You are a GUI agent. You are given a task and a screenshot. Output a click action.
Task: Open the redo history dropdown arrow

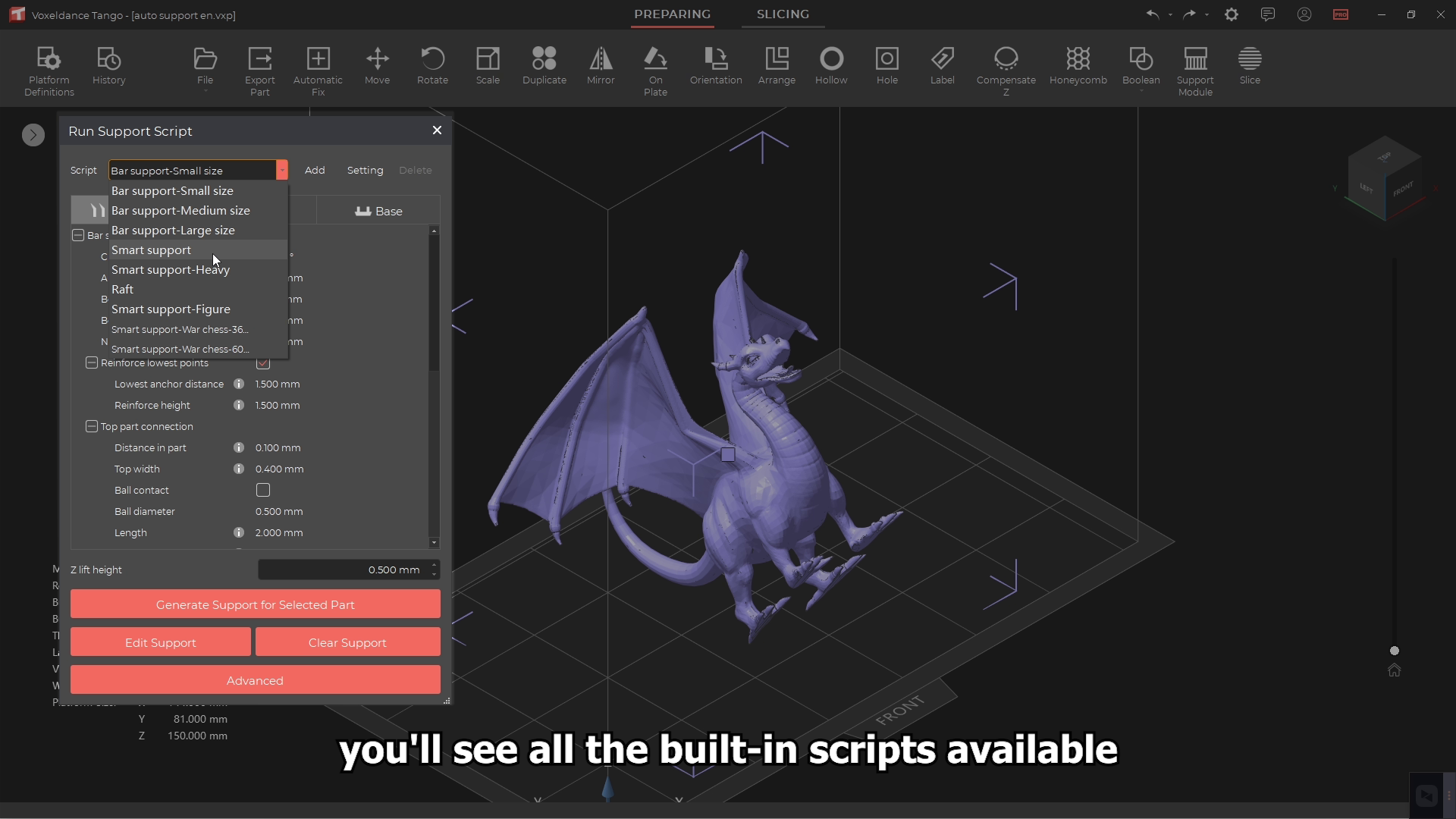point(1207,14)
